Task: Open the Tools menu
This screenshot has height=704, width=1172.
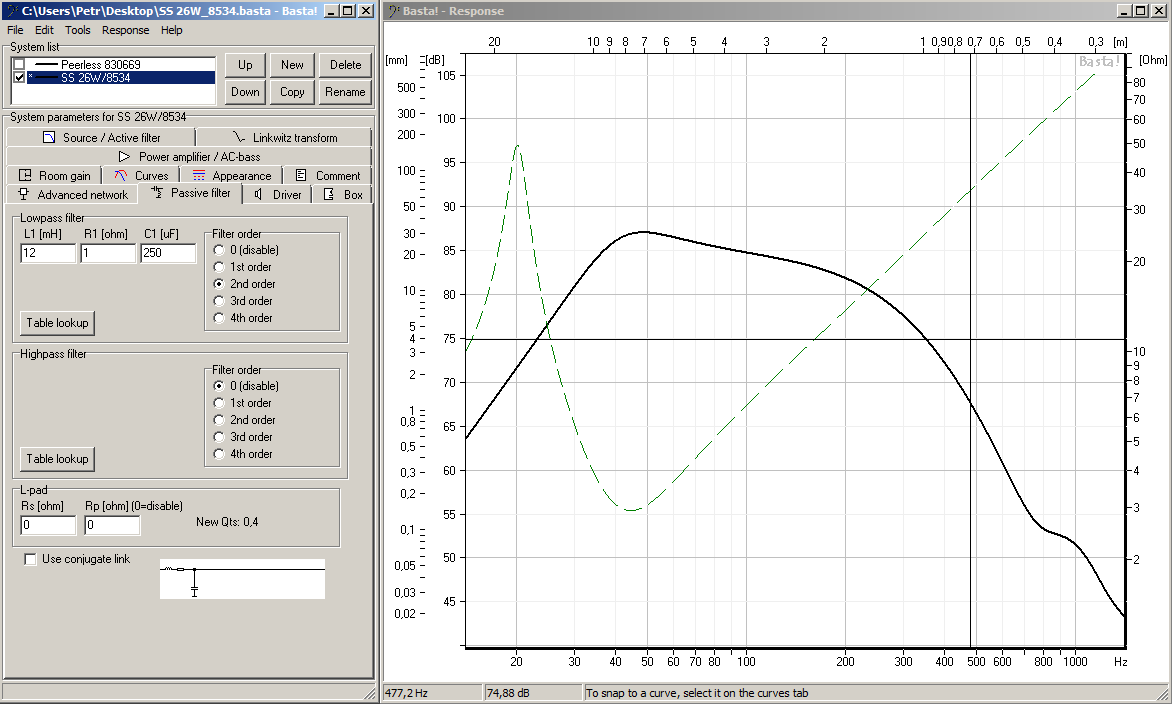Action: point(78,30)
